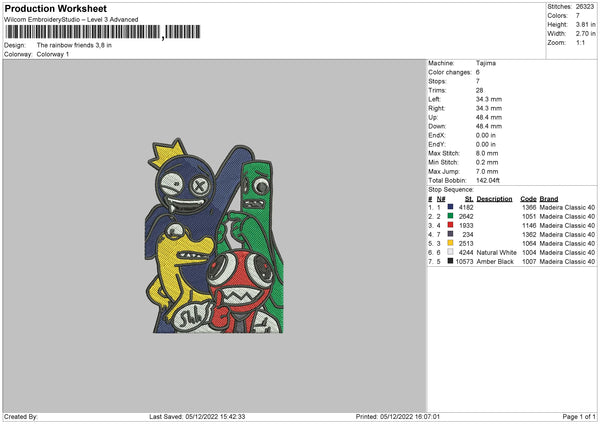Image resolution: width=600 pixels, height=424 pixels.
Task: Click the "Stop Sequence:" heading
Action: pos(451,190)
